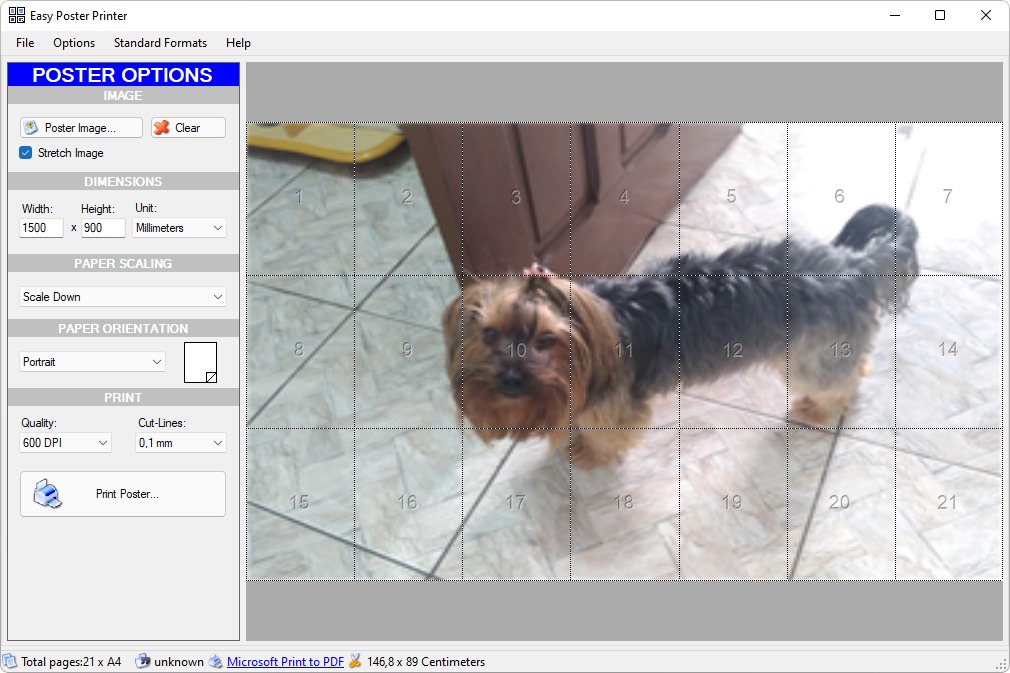Screen dimensions: 1010x673
Task: Click the Easy Poster Printer app icon
Action: 17,15
